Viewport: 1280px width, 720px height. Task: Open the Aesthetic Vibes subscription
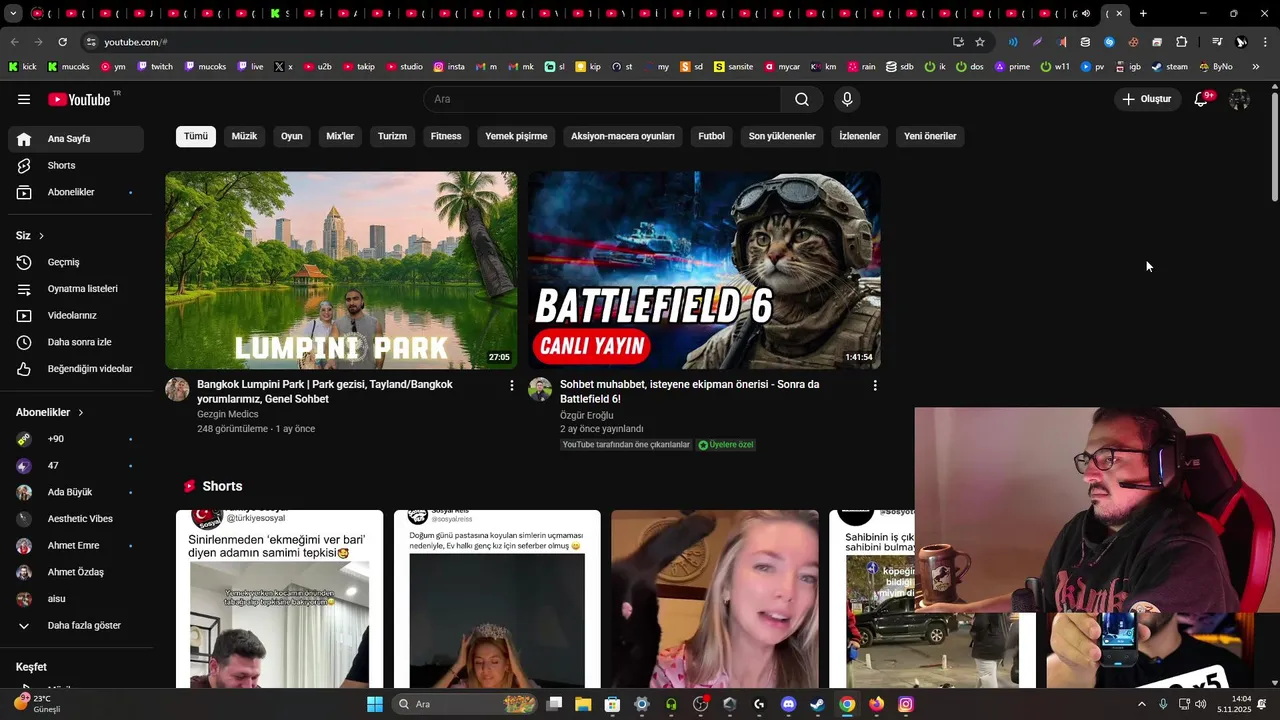click(x=76, y=519)
